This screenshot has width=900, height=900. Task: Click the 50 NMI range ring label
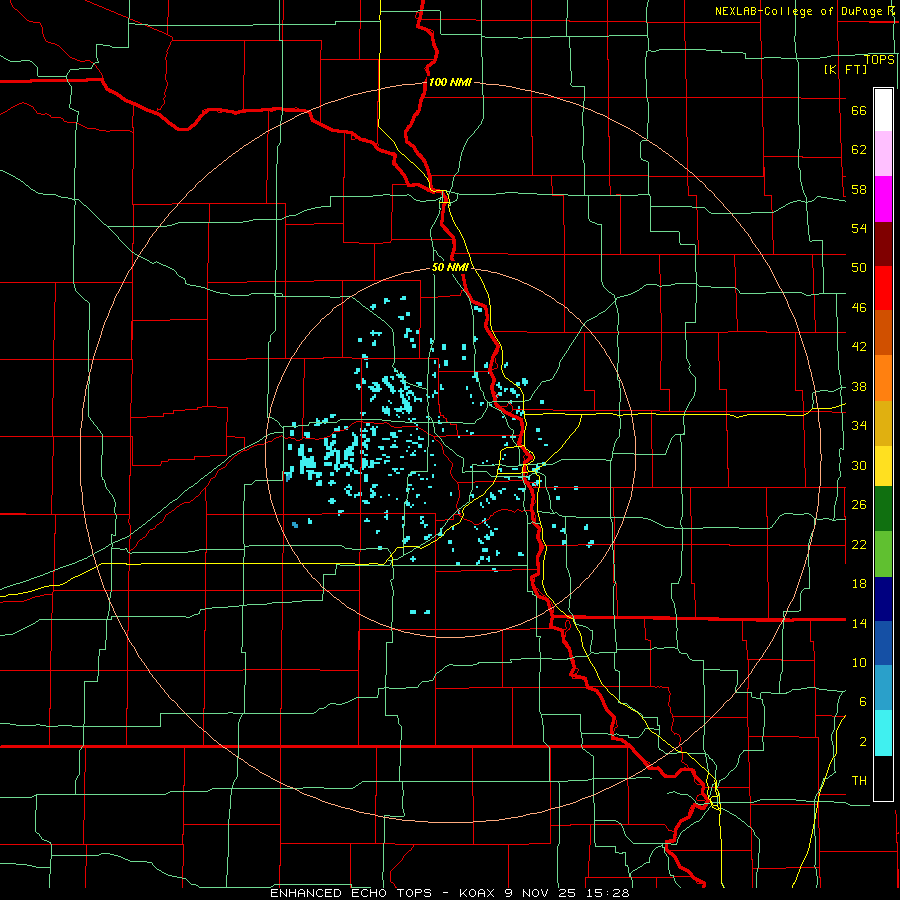(451, 267)
